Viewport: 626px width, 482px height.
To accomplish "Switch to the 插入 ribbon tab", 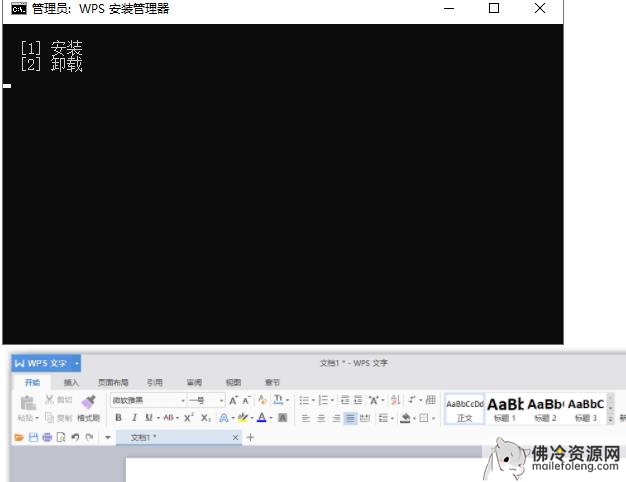I will pyautogui.click(x=71, y=382).
